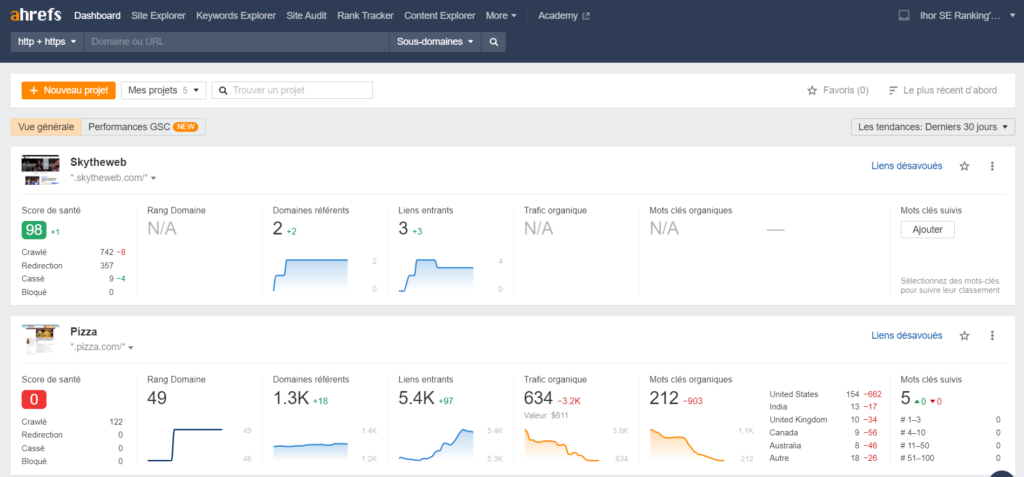This screenshot has height=477, width=1024.
Task: Click Pizza Domaines référents 1.3K value
Action: pos(291,398)
